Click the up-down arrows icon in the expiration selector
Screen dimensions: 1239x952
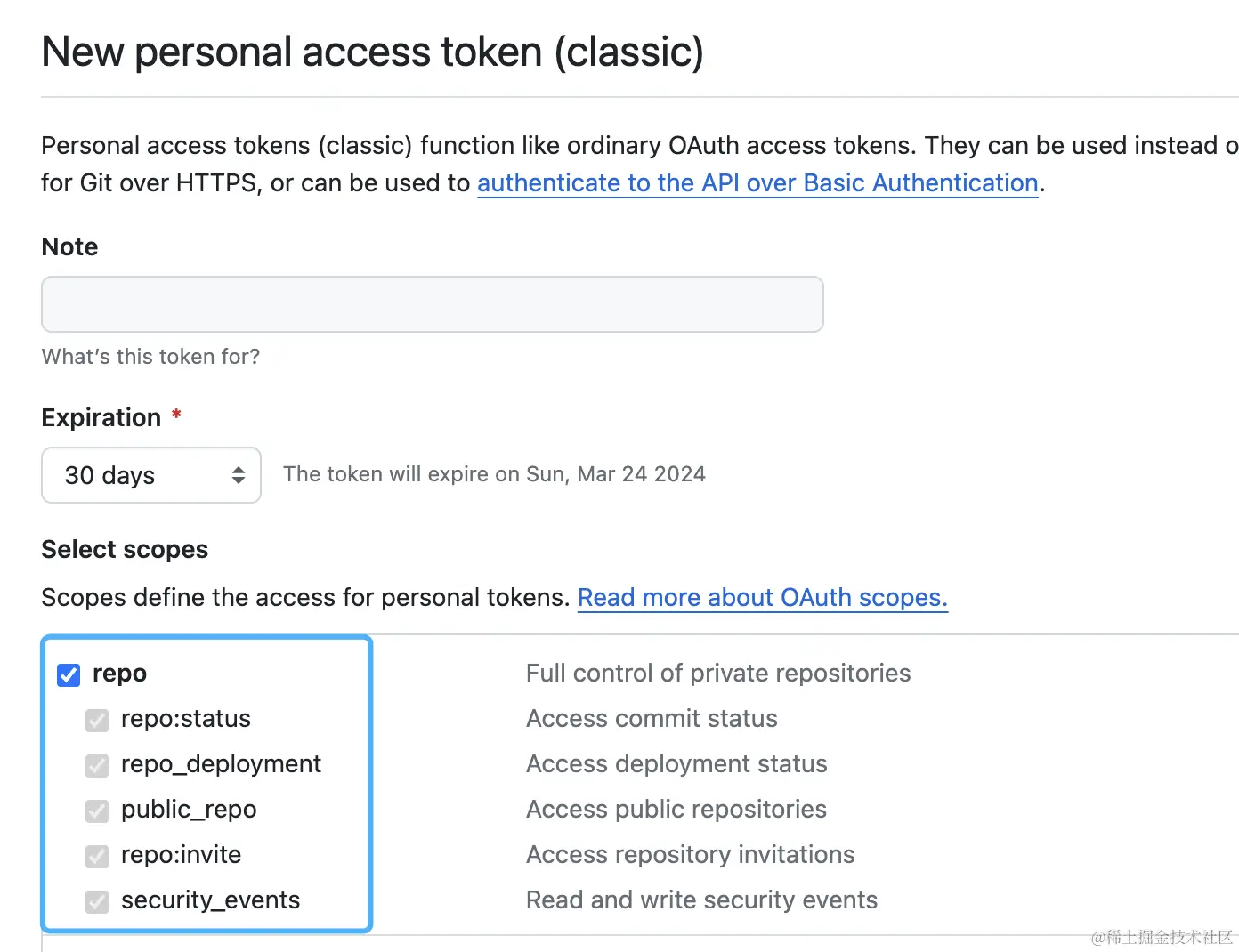tap(238, 475)
